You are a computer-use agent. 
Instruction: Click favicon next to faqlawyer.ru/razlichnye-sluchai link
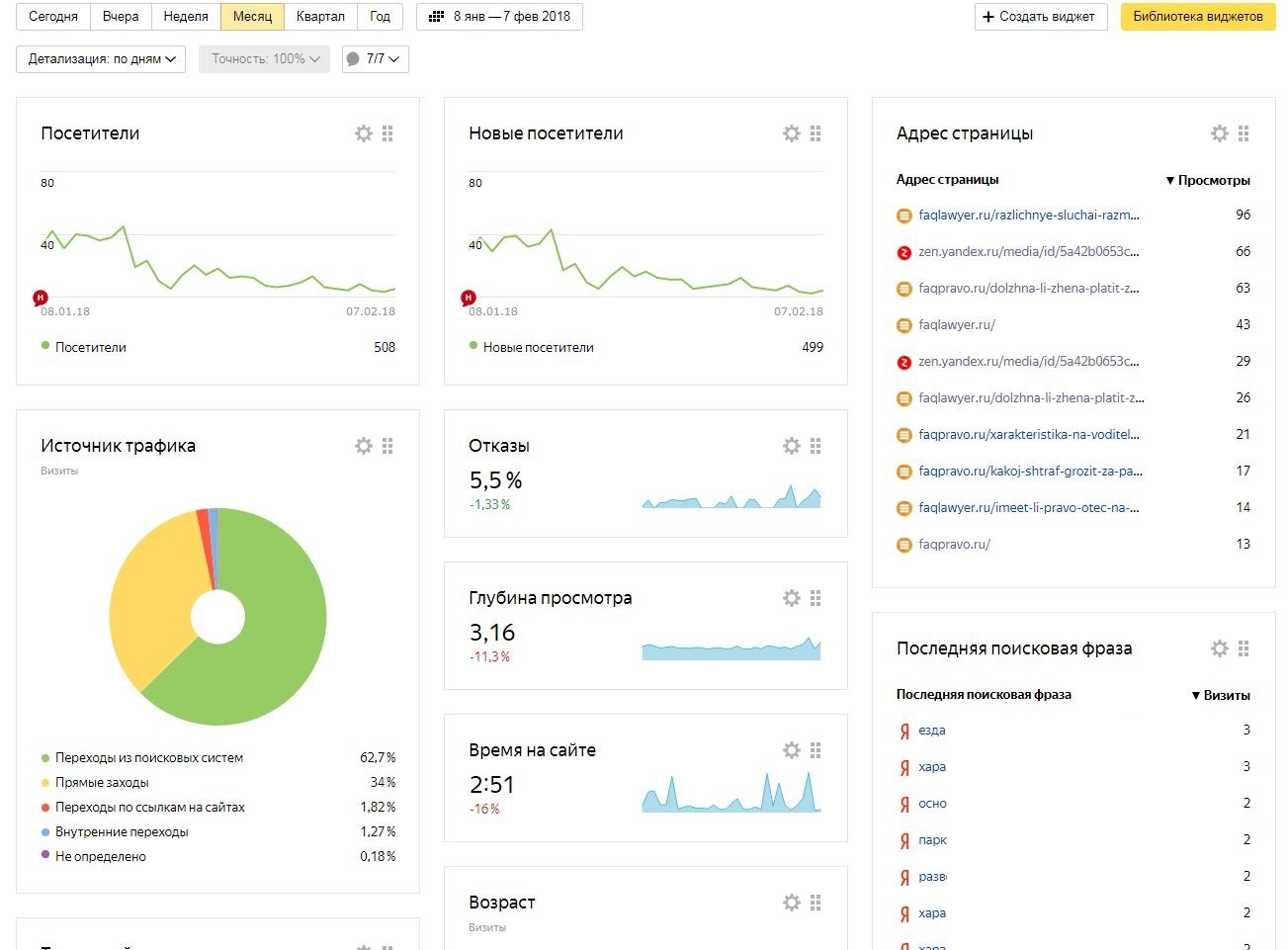(x=903, y=216)
